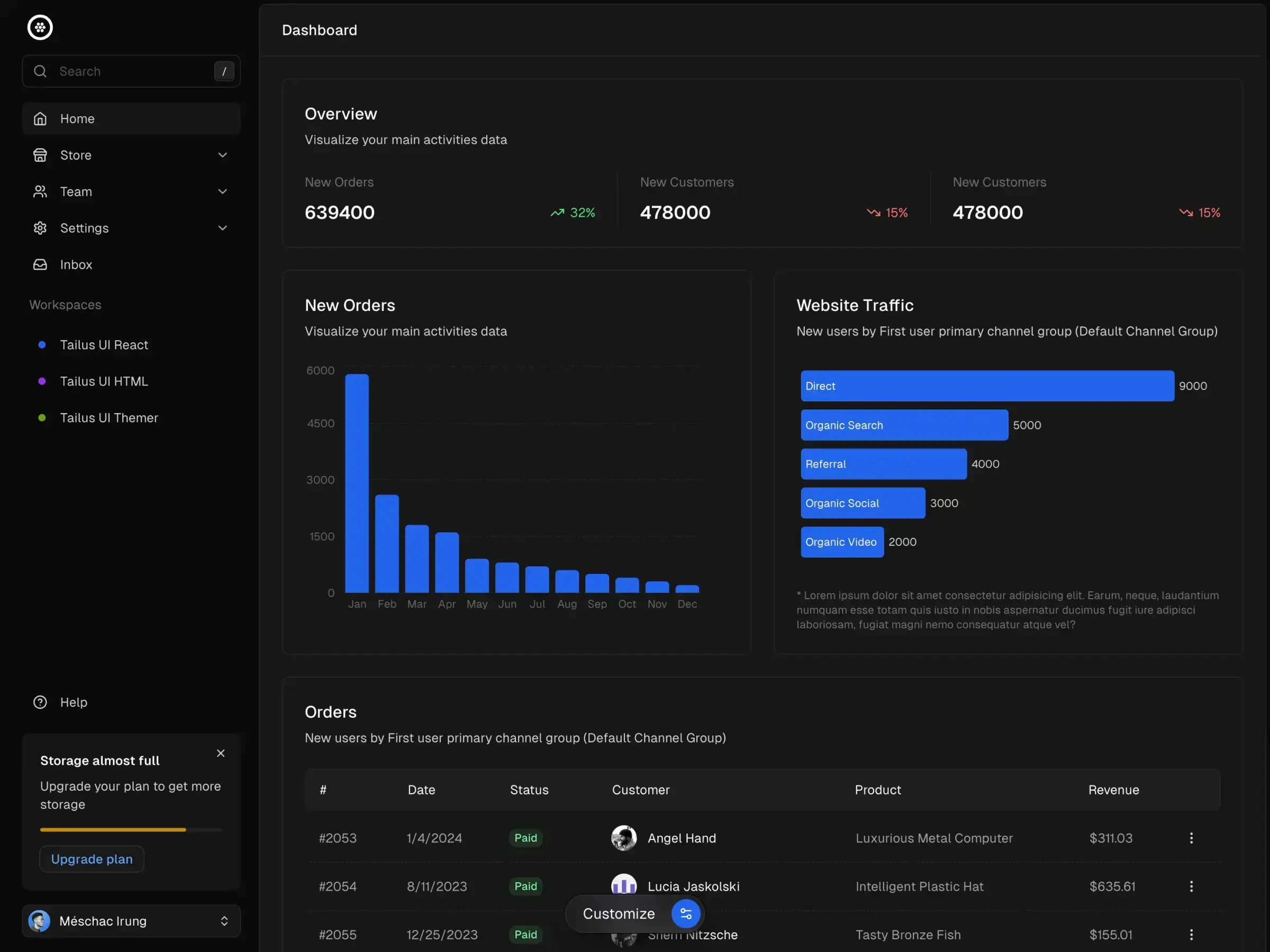Click the Store icon in the sidebar

(x=40, y=155)
